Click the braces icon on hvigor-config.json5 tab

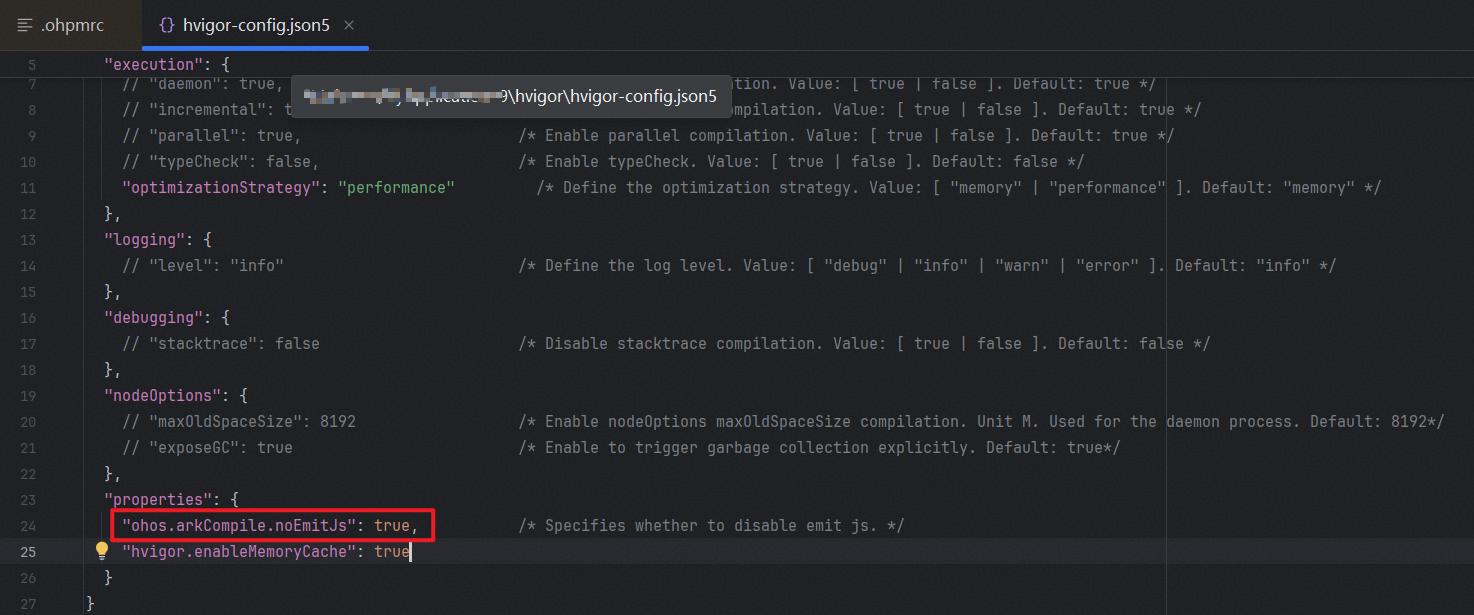167,25
